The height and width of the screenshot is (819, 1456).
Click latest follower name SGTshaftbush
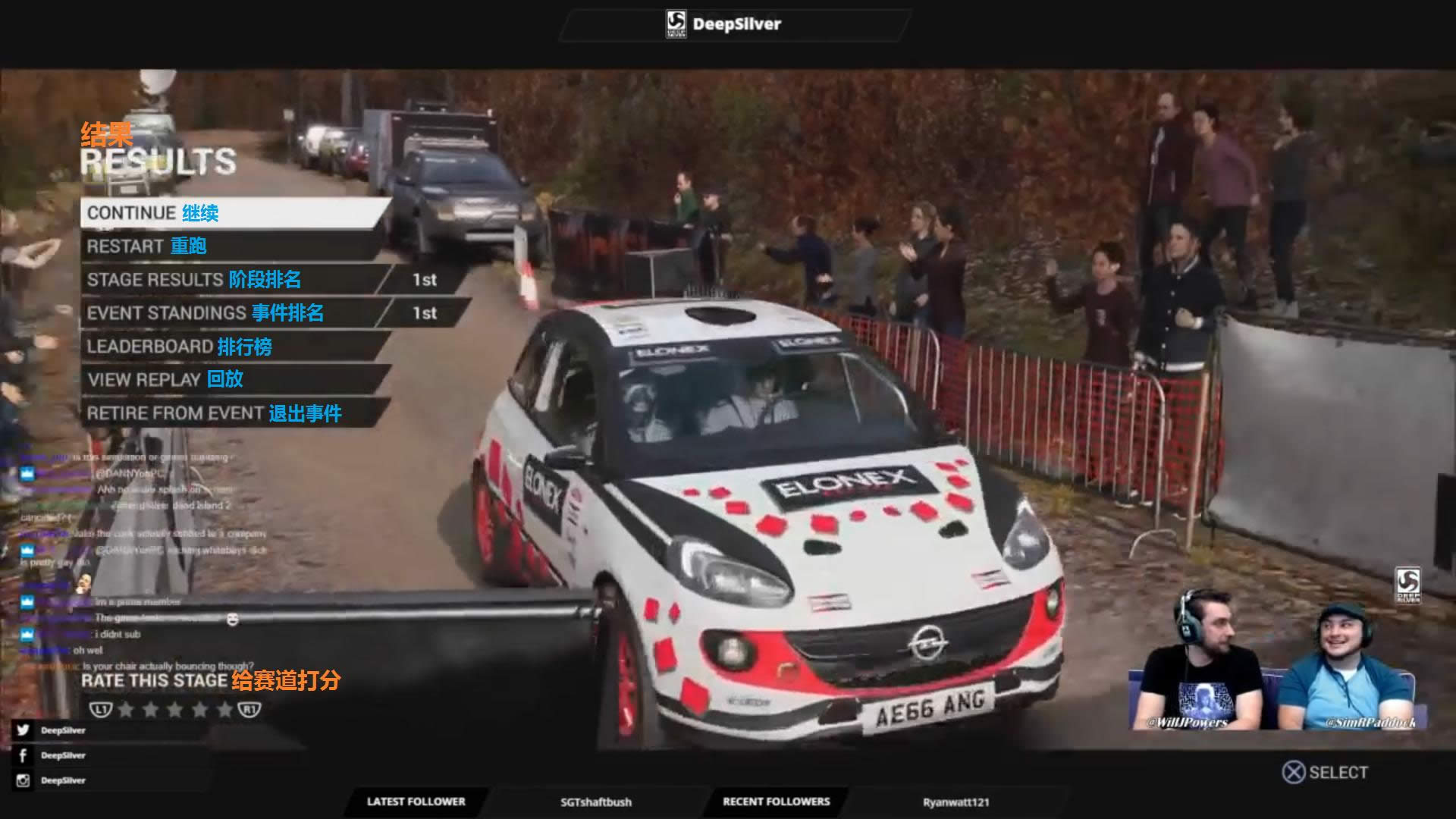tap(596, 802)
